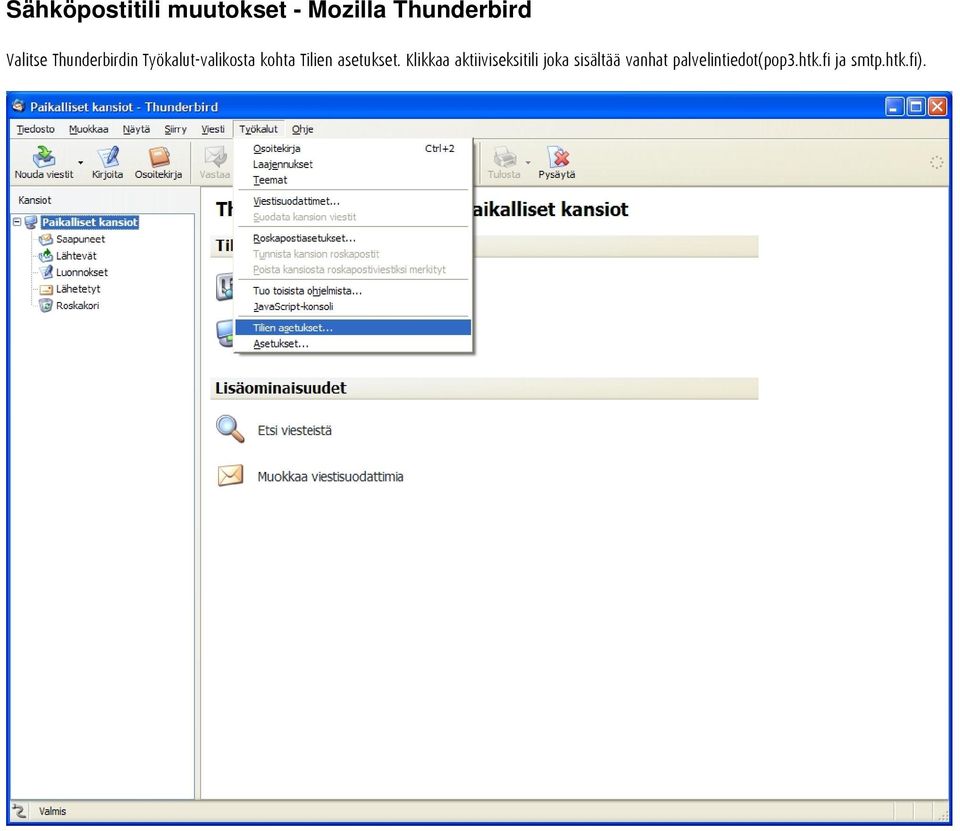Select the Paikalliset kansiot tree item

90,222
